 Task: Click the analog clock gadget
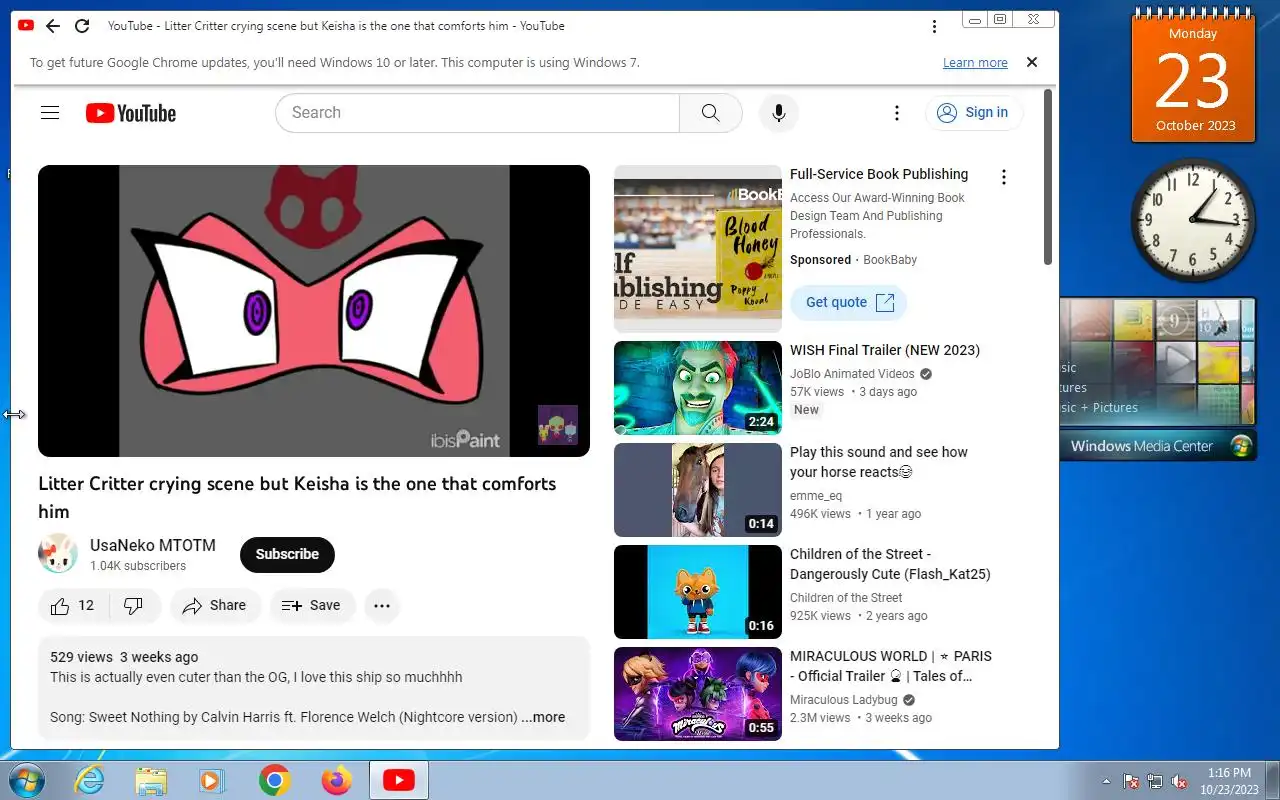tap(1193, 220)
